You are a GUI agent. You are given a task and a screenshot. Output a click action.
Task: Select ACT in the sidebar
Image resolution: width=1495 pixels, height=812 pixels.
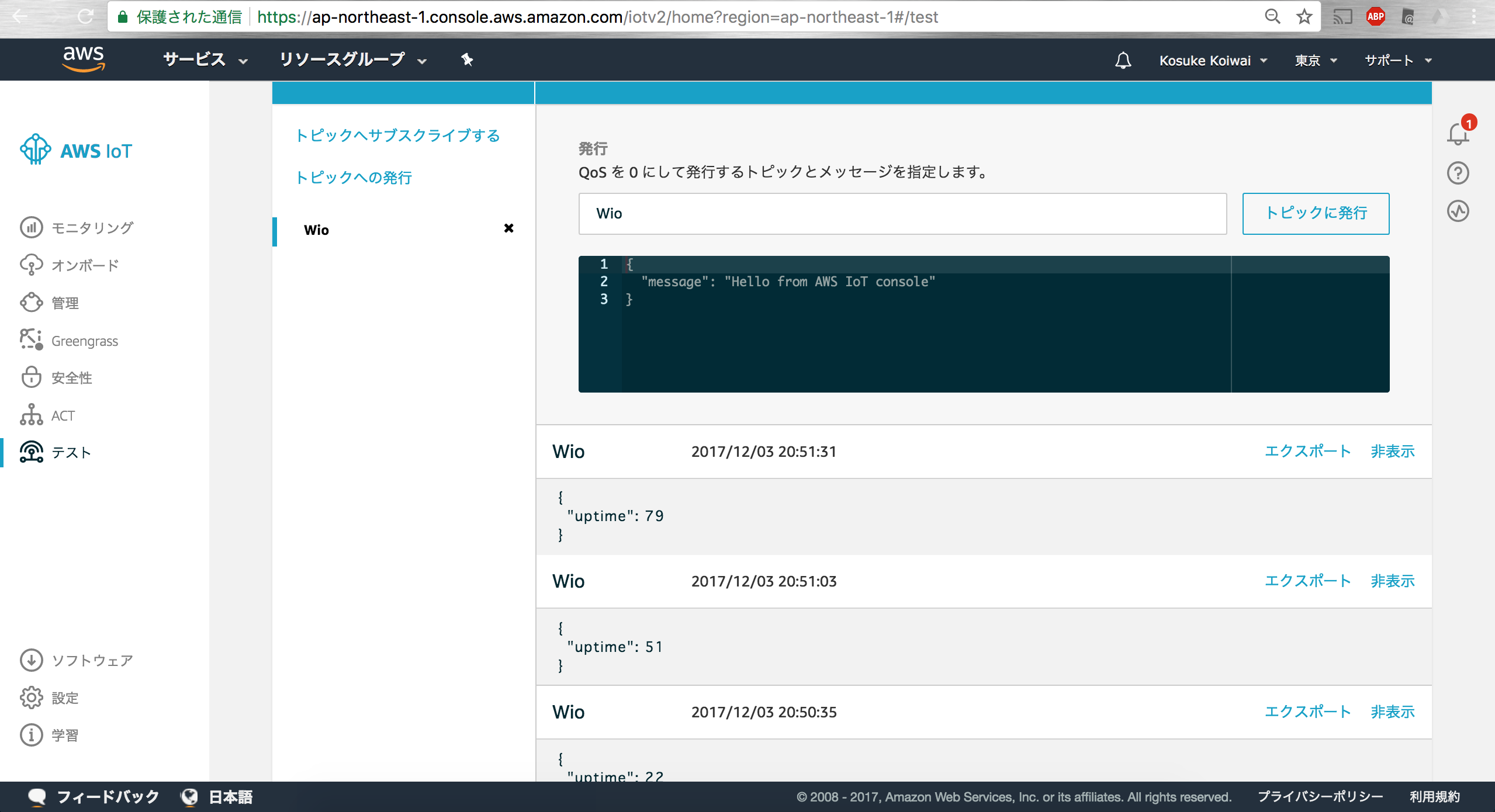pyautogui.click(x=62, y=415)
